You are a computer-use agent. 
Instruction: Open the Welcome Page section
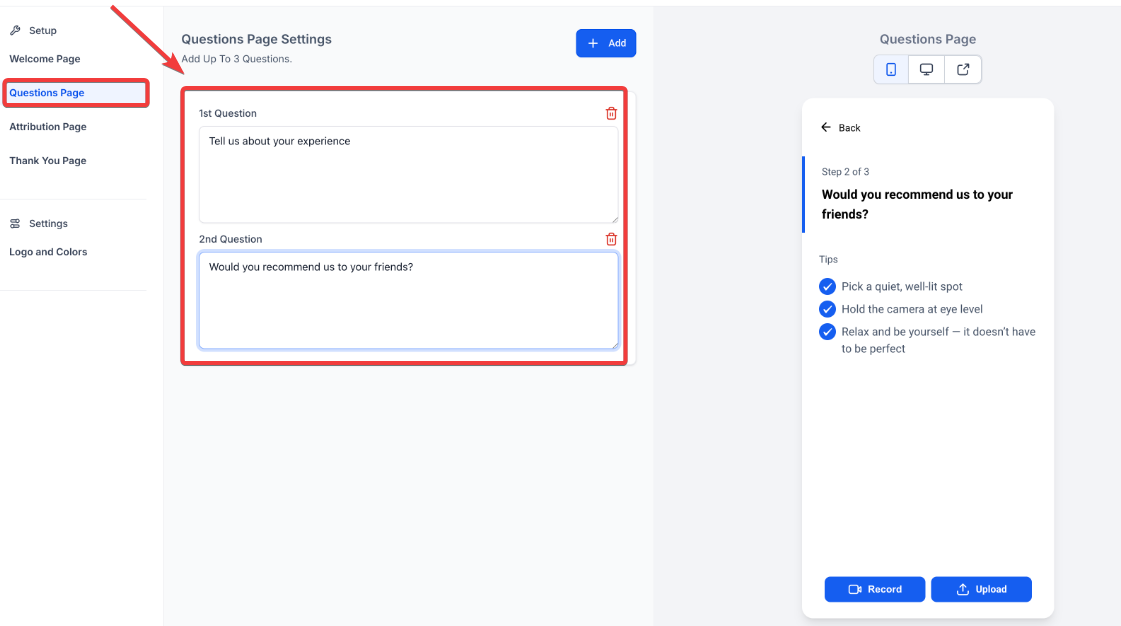pyautogui.click(x=45, y=59)
